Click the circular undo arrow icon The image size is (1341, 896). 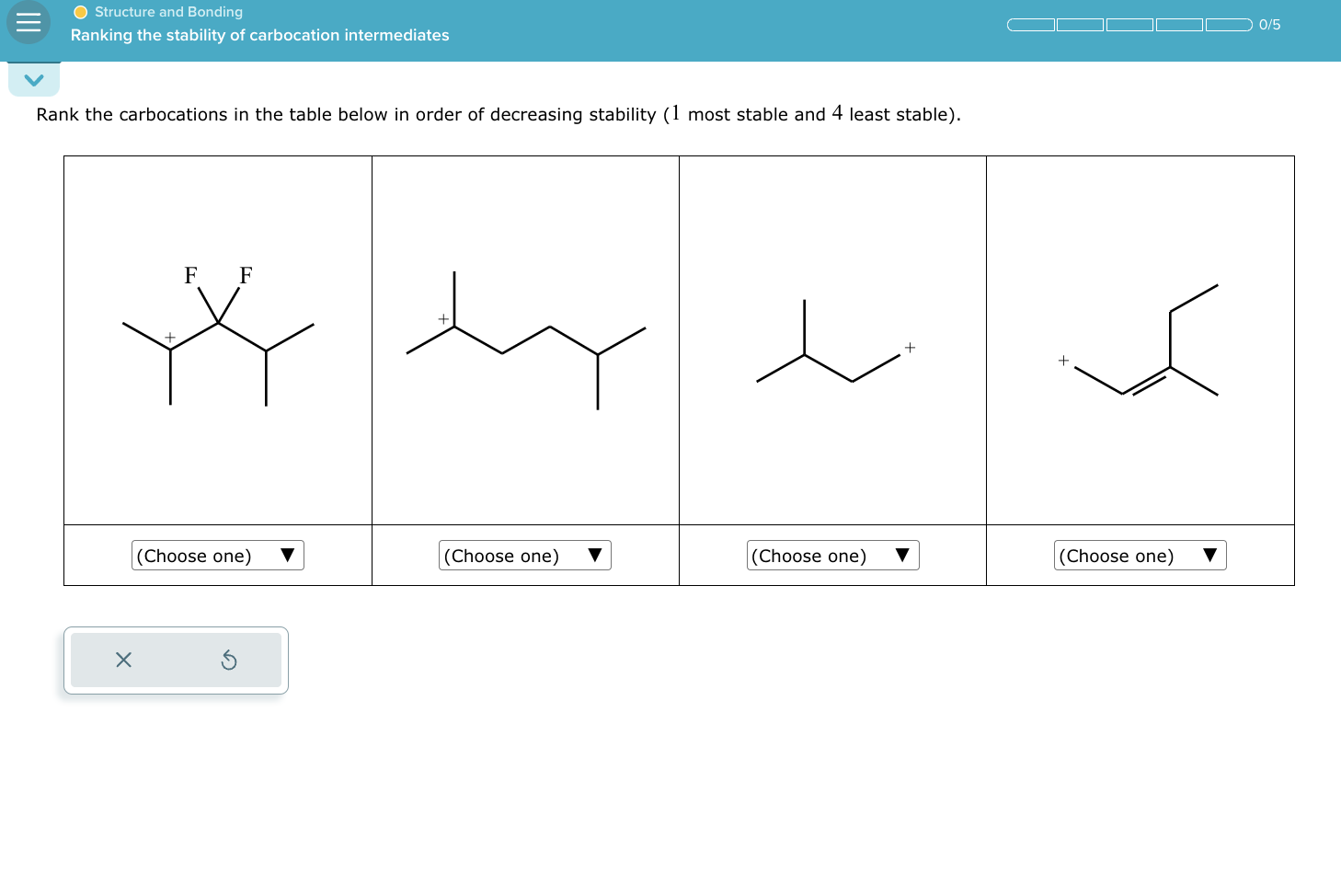[x=229, y=660]
